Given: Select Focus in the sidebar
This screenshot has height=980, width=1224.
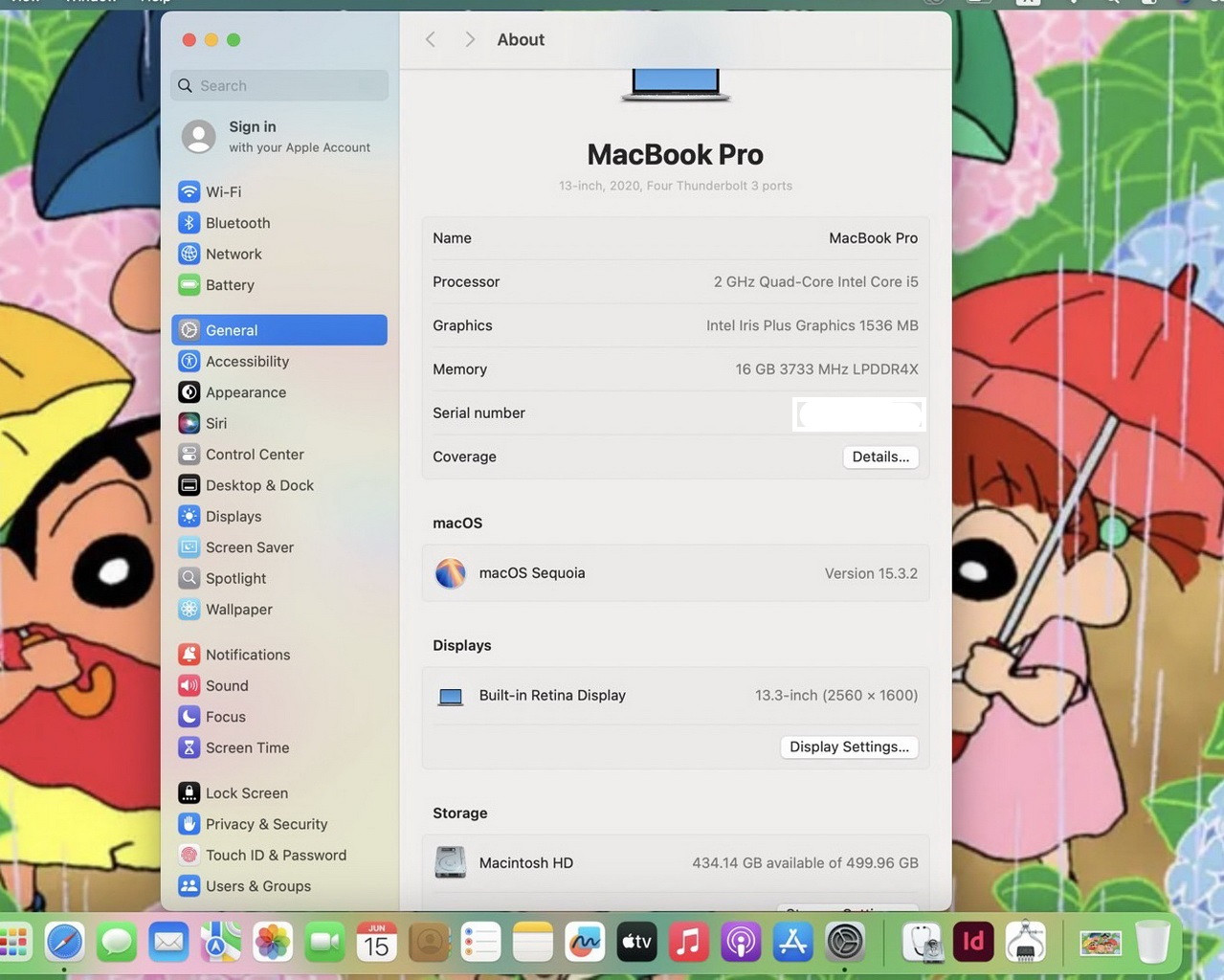Looking at the screenshot, I should click(279, 717).
